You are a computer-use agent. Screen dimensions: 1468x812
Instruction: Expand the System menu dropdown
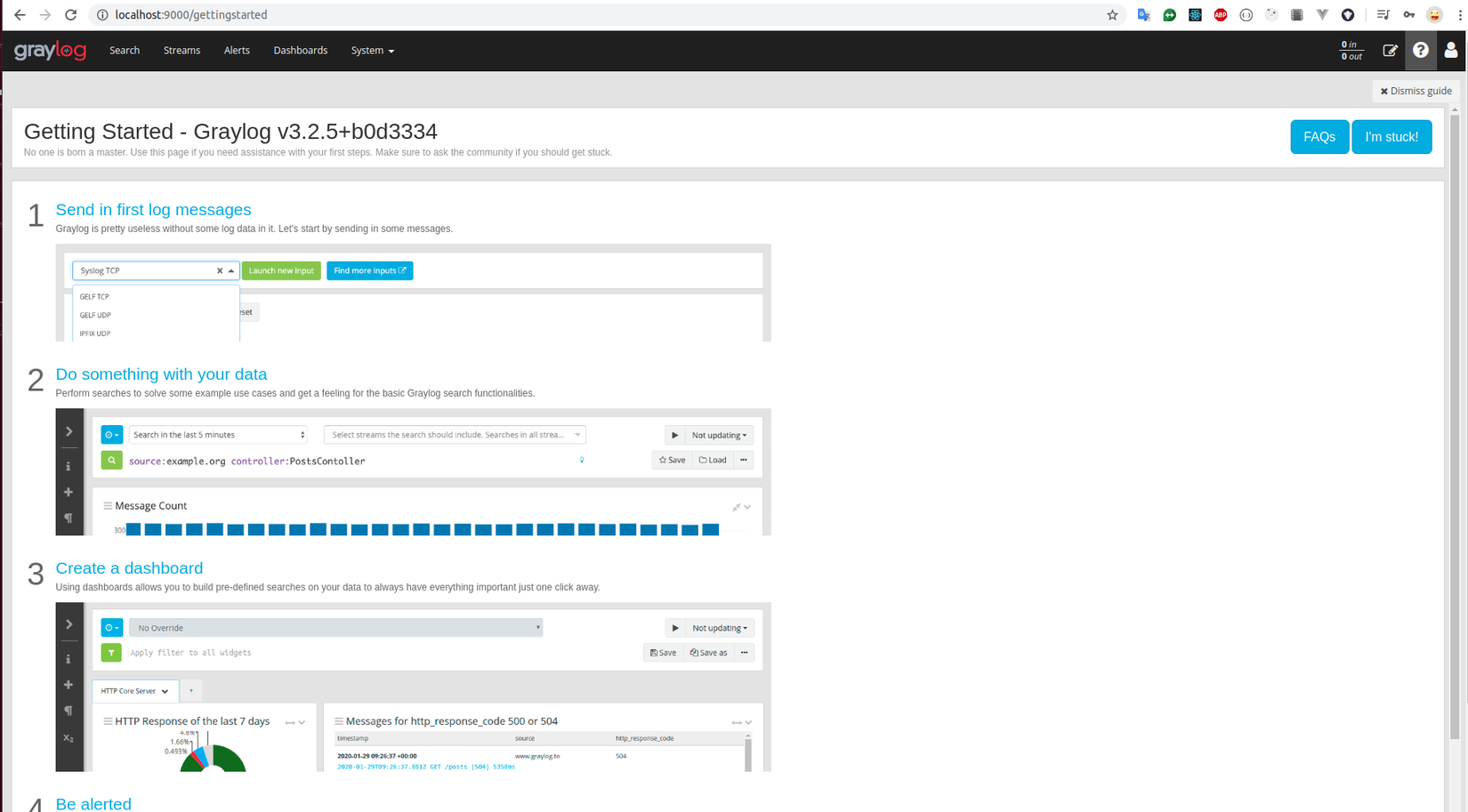click(x=373, y=51)
